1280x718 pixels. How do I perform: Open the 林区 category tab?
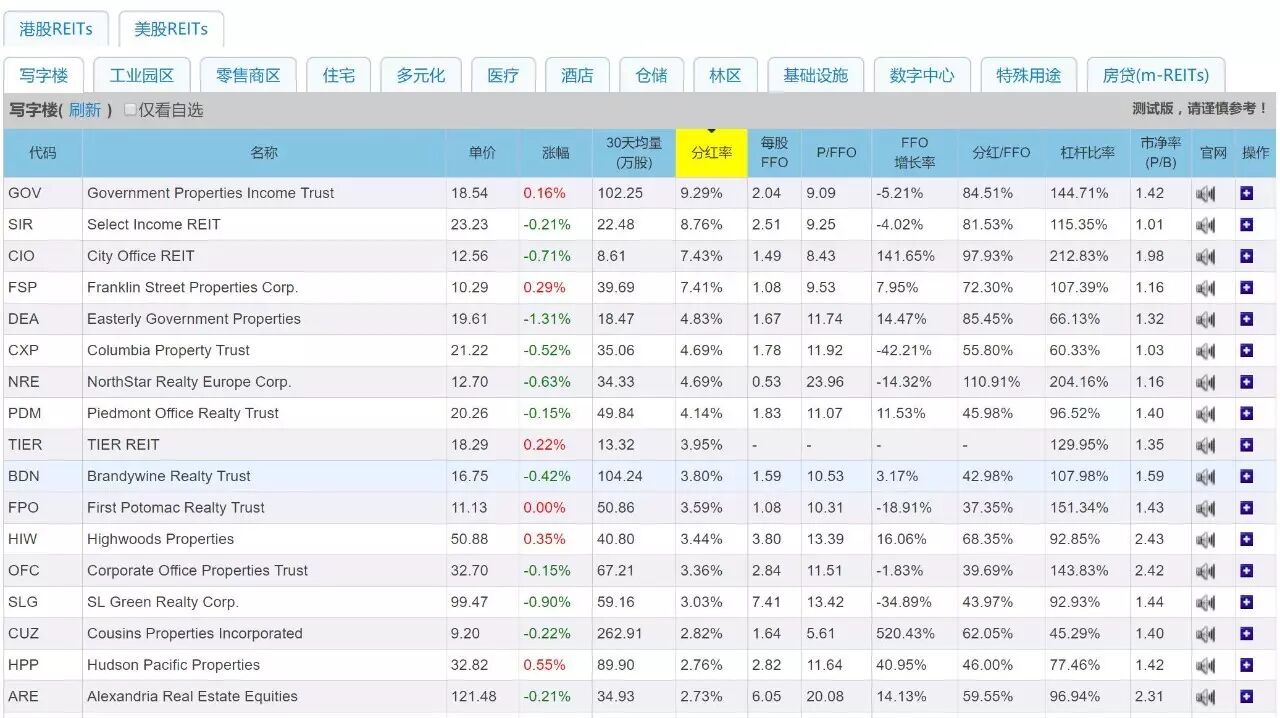[725, 75]
